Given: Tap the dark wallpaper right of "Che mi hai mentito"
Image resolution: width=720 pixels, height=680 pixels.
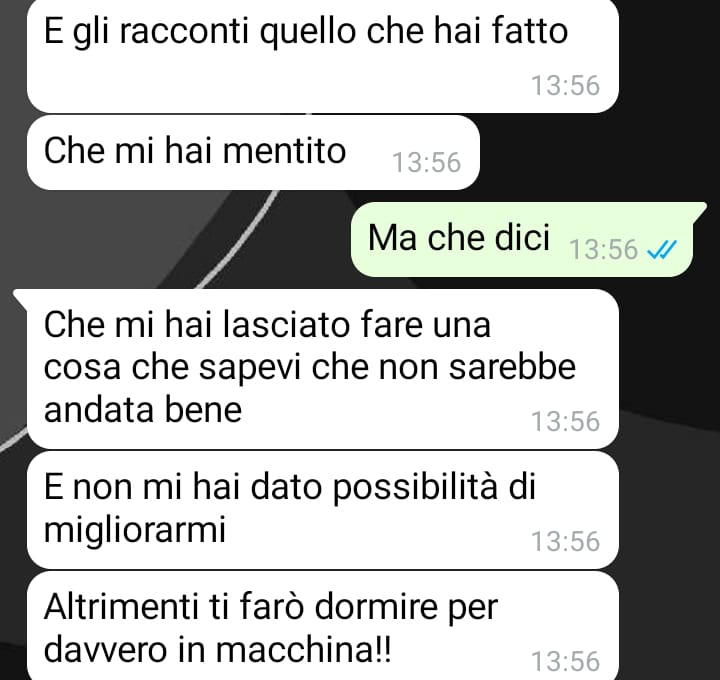Looking at the screenshot, I should [597, 152].
